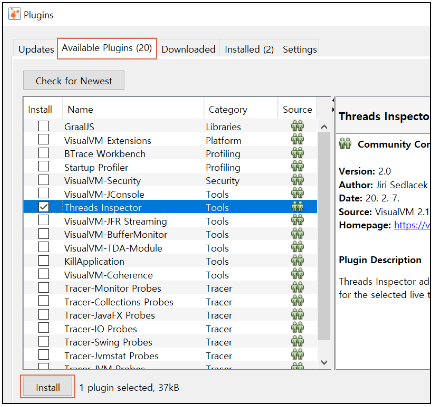Click community source icon for Tracer-IO Probes row
Viewport: 433px width, 407px height.
[x=297, y=328]
